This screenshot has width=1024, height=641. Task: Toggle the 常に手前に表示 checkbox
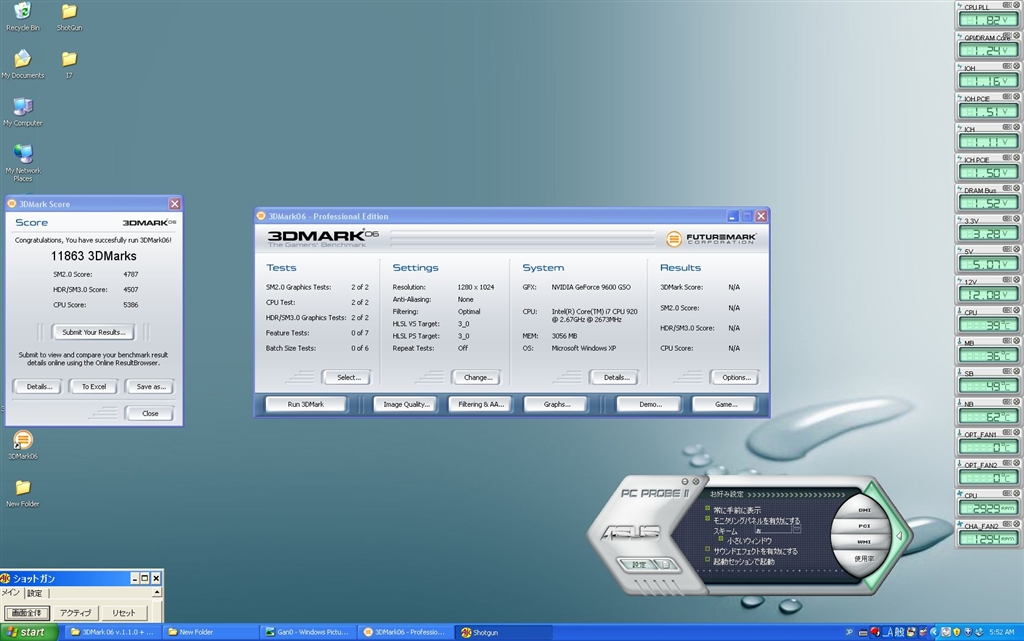(x=708, y=509)
